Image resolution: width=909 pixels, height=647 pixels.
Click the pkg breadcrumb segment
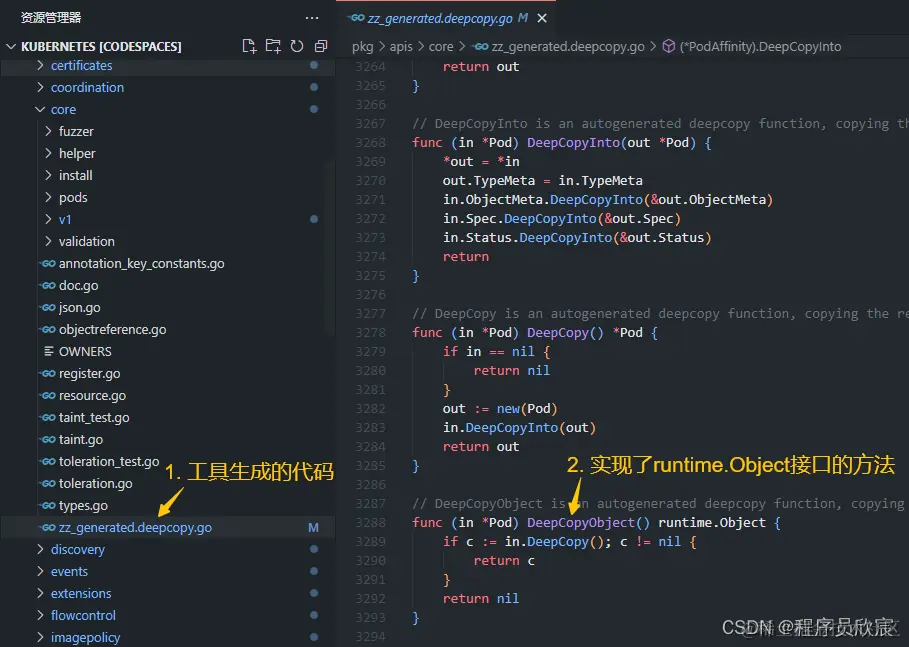point(362,47)
